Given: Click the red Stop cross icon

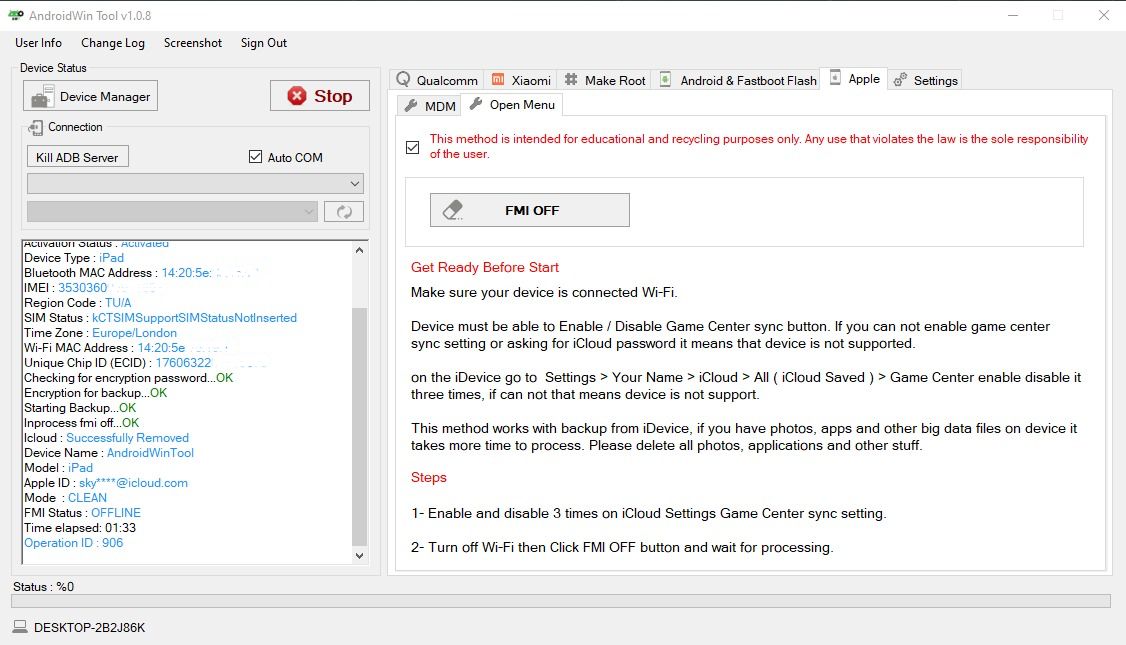Looking at the screenshot, I should [297, 96].
